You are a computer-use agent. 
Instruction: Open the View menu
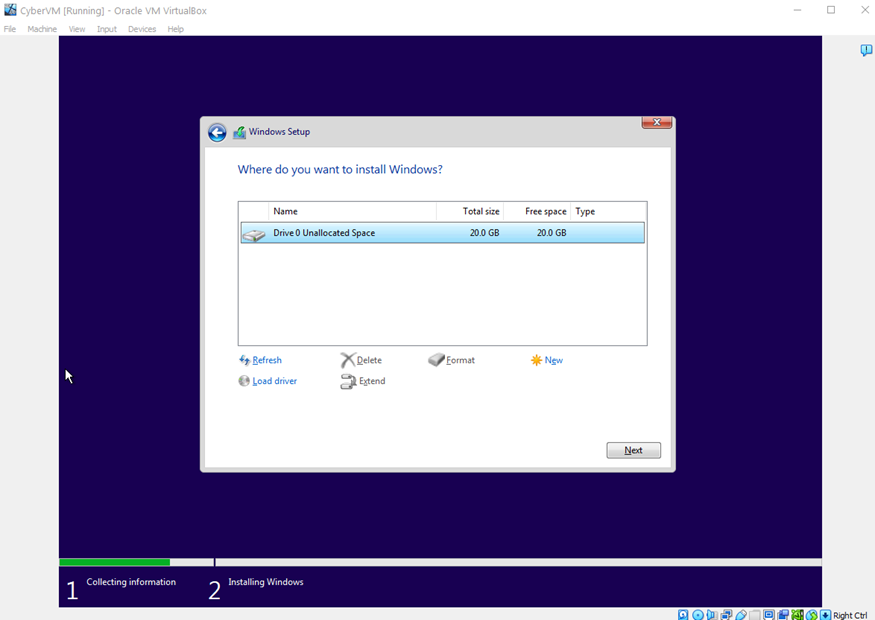[x=77, y=29]
